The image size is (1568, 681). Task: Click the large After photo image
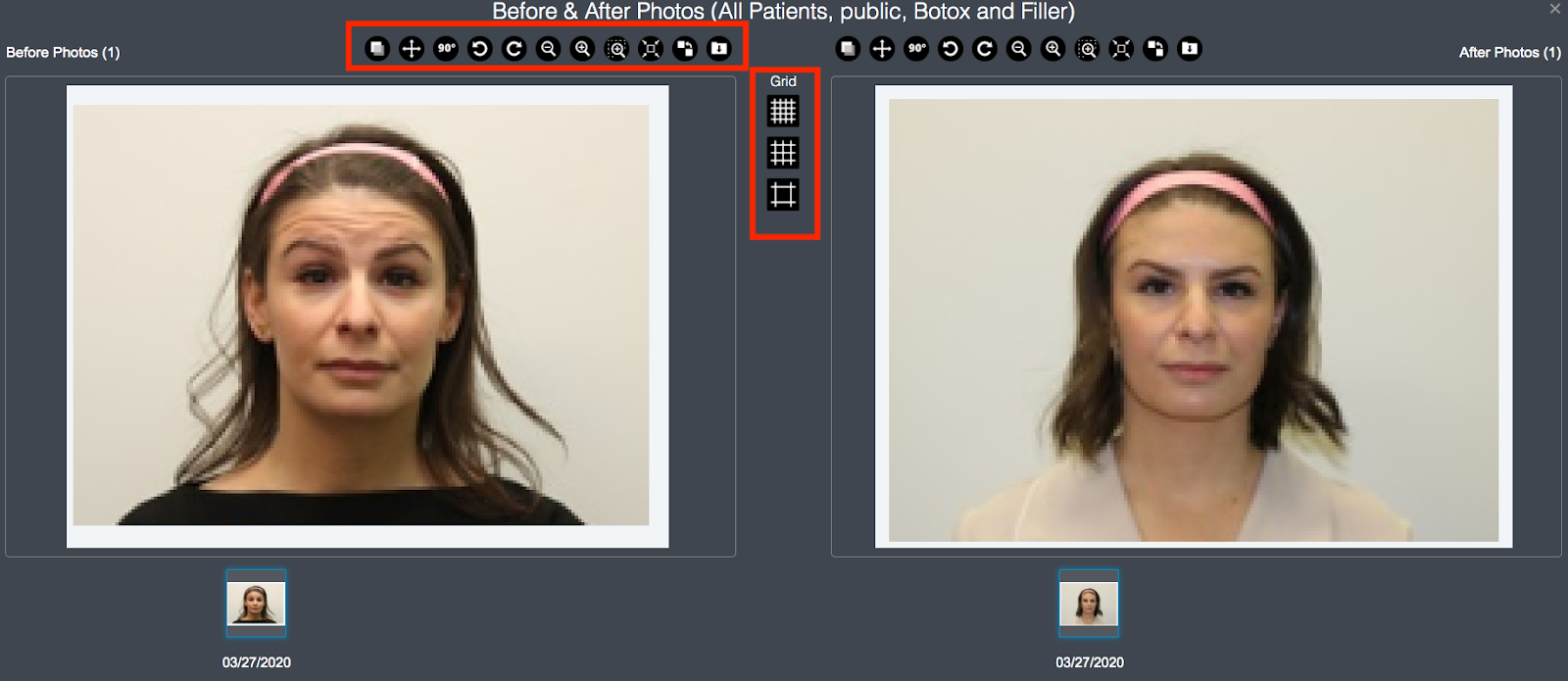click(x=1194, y=316)
